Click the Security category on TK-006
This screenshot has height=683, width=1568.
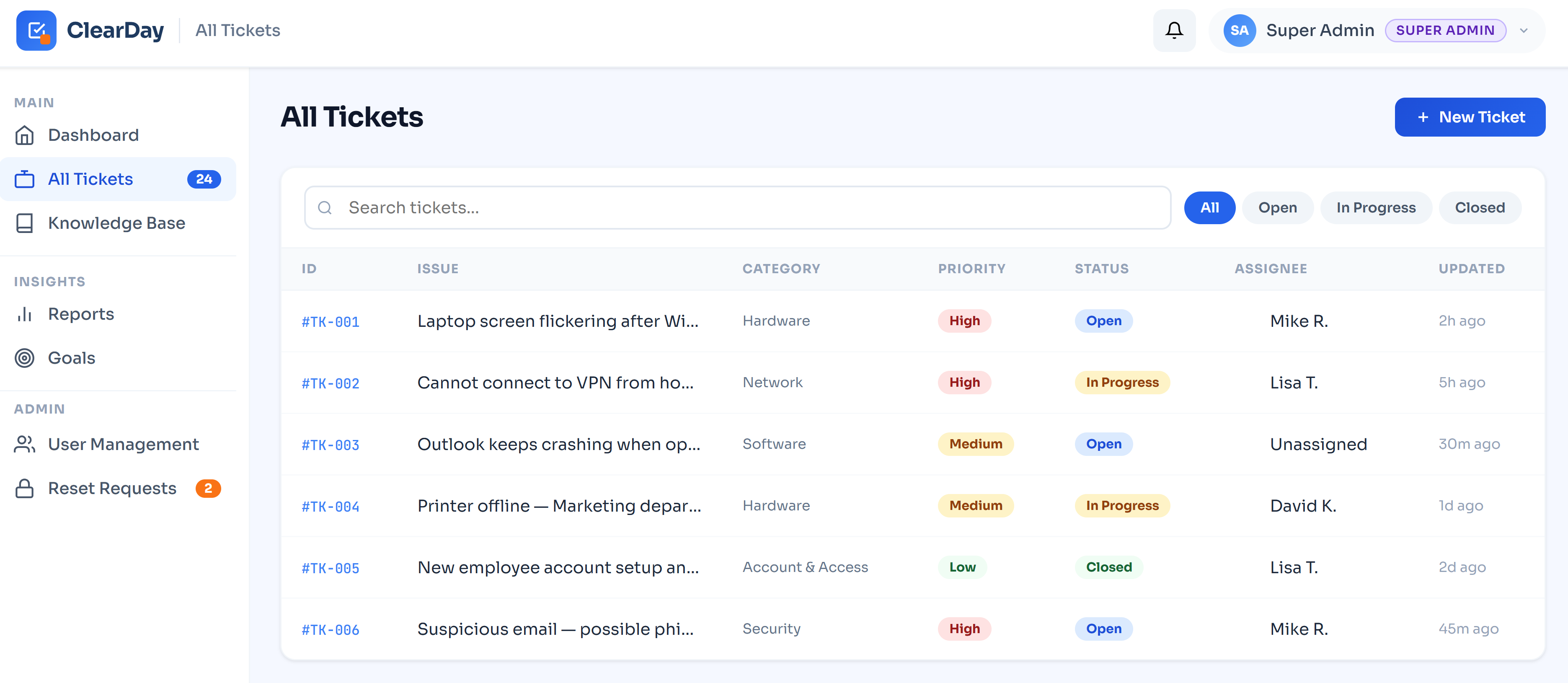tap(771, 628)
